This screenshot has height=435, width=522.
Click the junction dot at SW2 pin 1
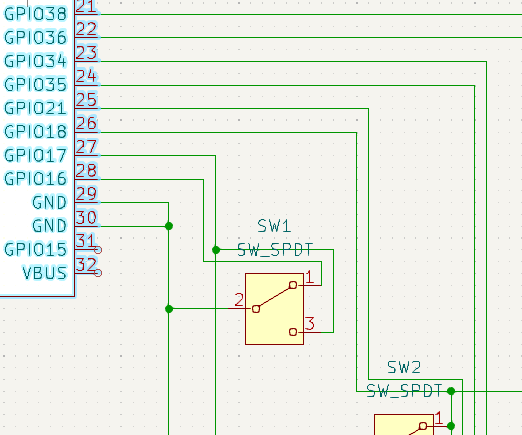click(x=451, y=426)
